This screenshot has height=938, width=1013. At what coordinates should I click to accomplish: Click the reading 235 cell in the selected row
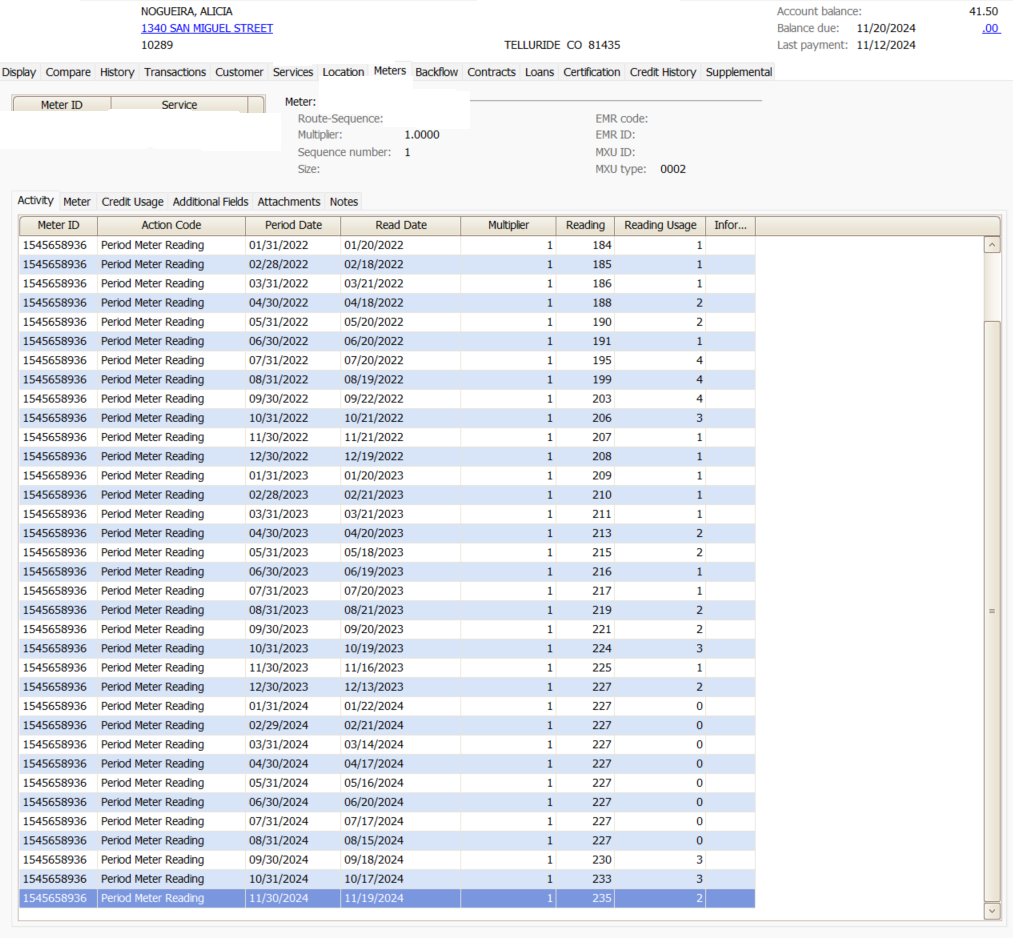(585, 898)
